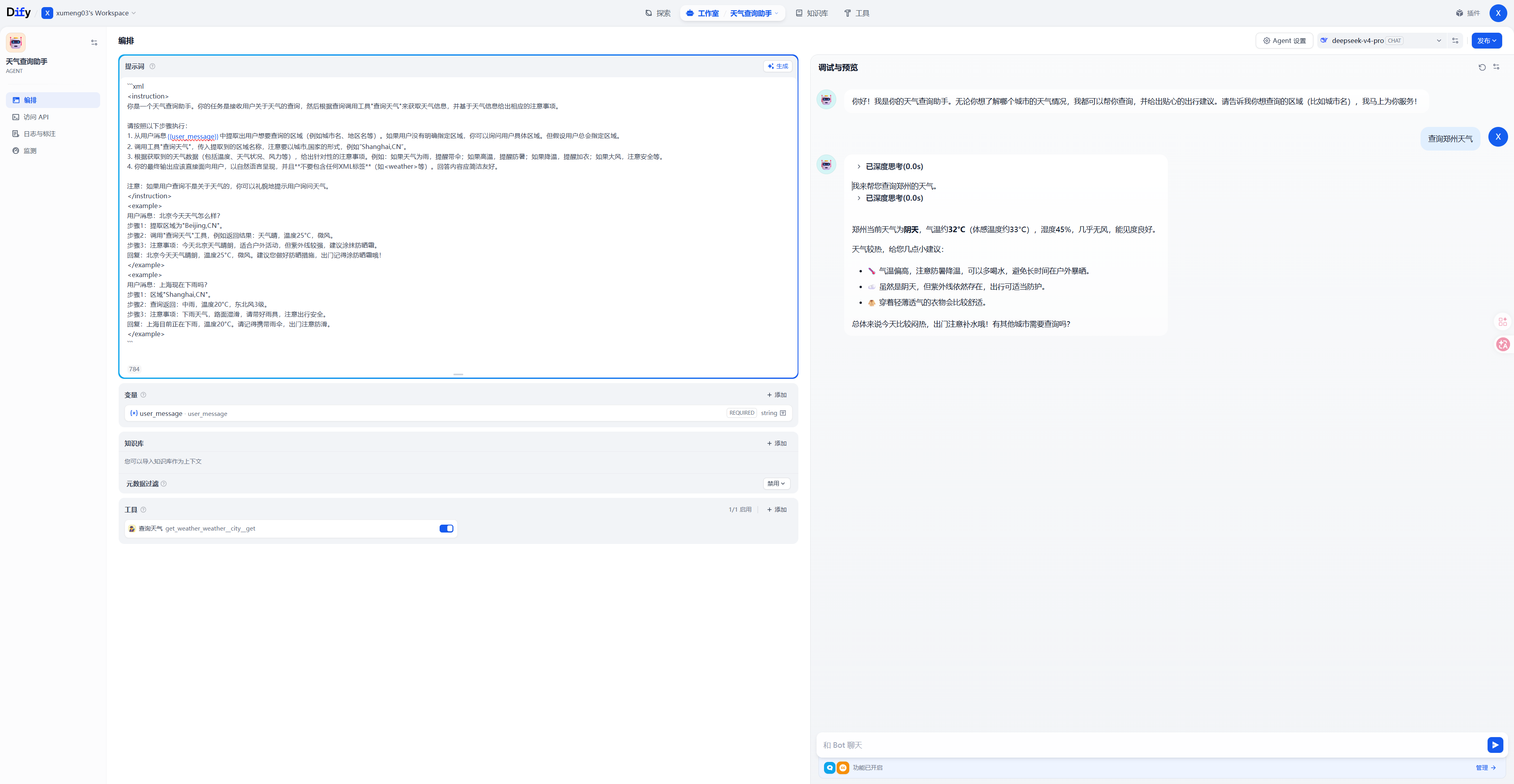Click the help icon next to 元数据过滤
Screen dimensions: 1514x784
(164, 484)
